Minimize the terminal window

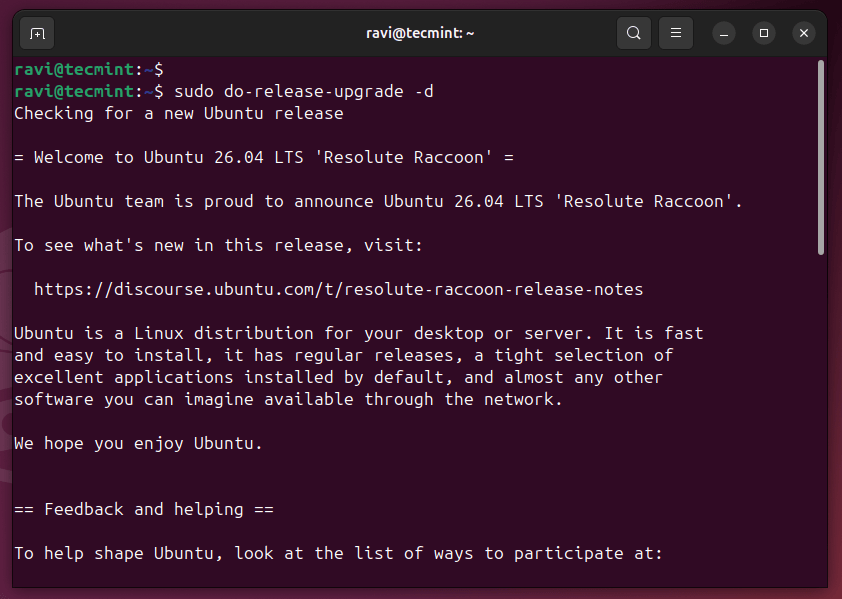724,33
